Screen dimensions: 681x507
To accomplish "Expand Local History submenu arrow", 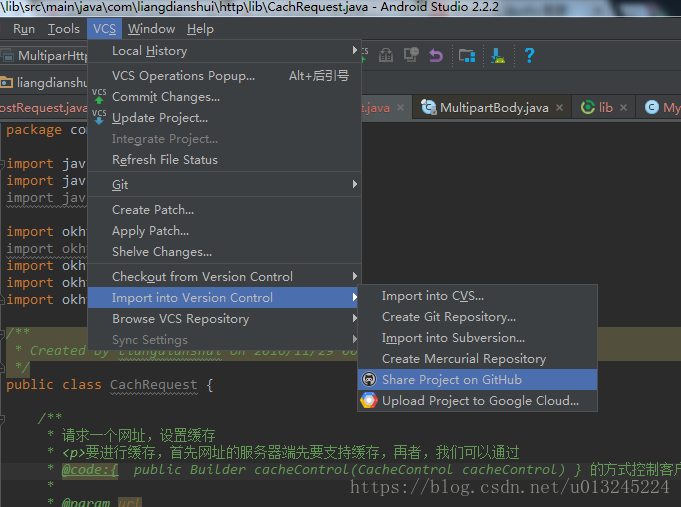I will point(354,50).
